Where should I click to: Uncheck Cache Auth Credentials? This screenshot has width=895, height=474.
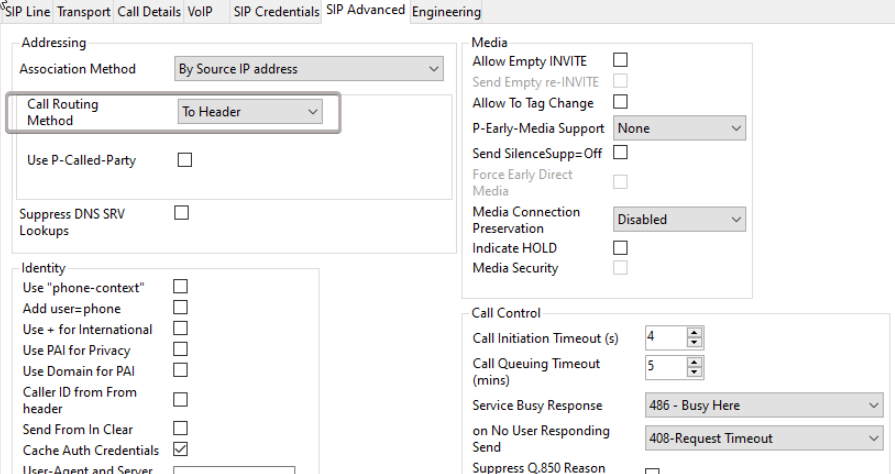(x=181, y=450)
